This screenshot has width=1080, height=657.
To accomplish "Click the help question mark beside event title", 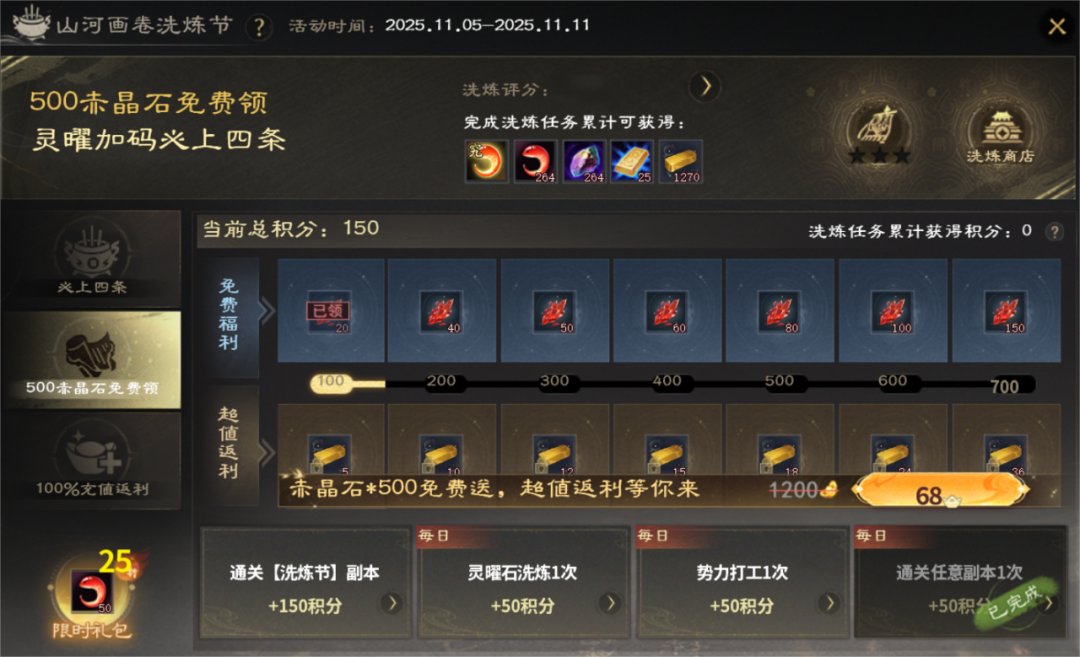I will click(259, 28).
